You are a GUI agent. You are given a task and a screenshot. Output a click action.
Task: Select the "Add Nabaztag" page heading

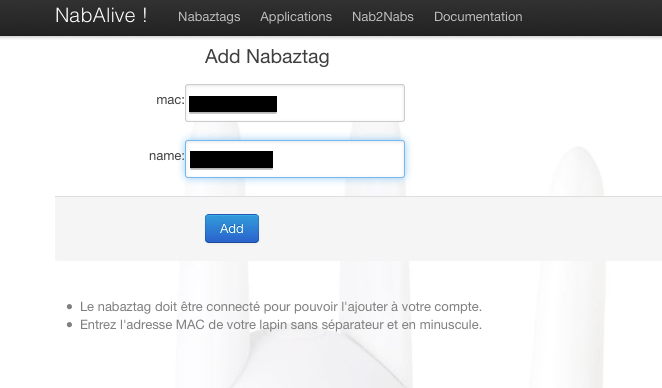[267, 57]
